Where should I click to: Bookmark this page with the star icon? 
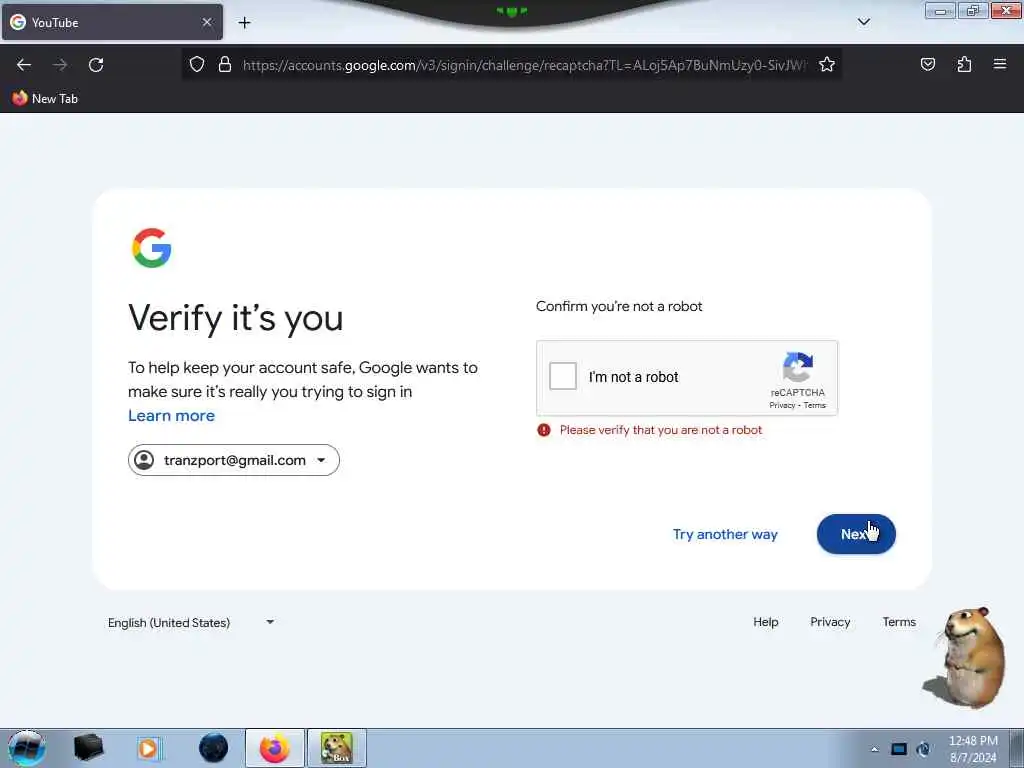(827, 65)
